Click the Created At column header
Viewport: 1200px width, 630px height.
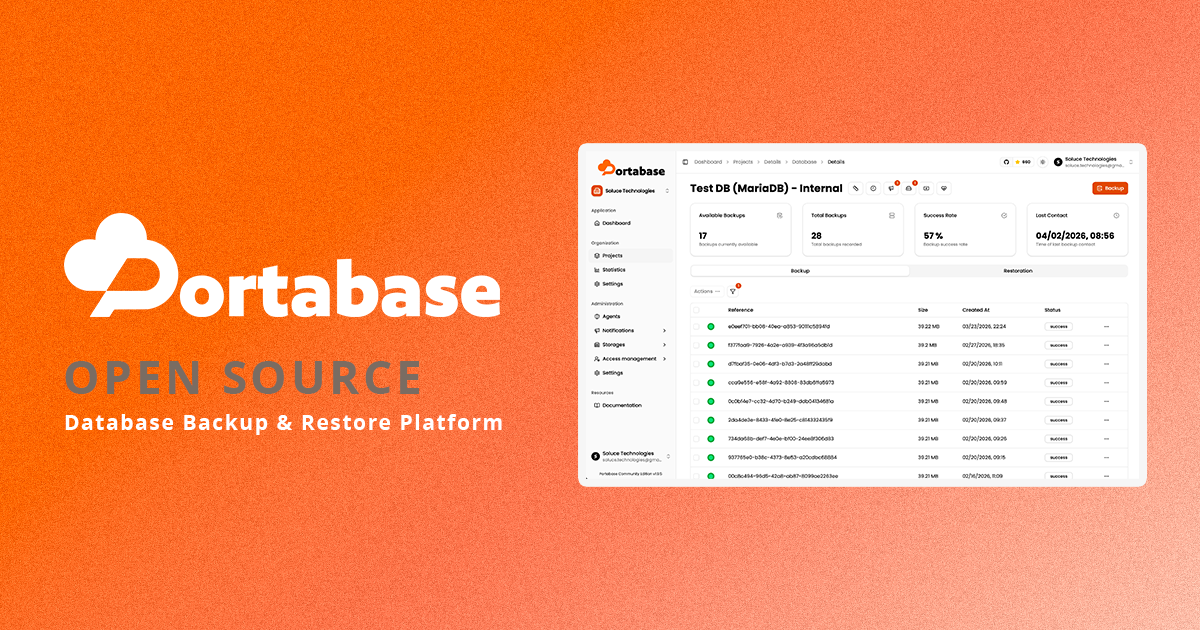pyautogui.click(x=976, y=310)
